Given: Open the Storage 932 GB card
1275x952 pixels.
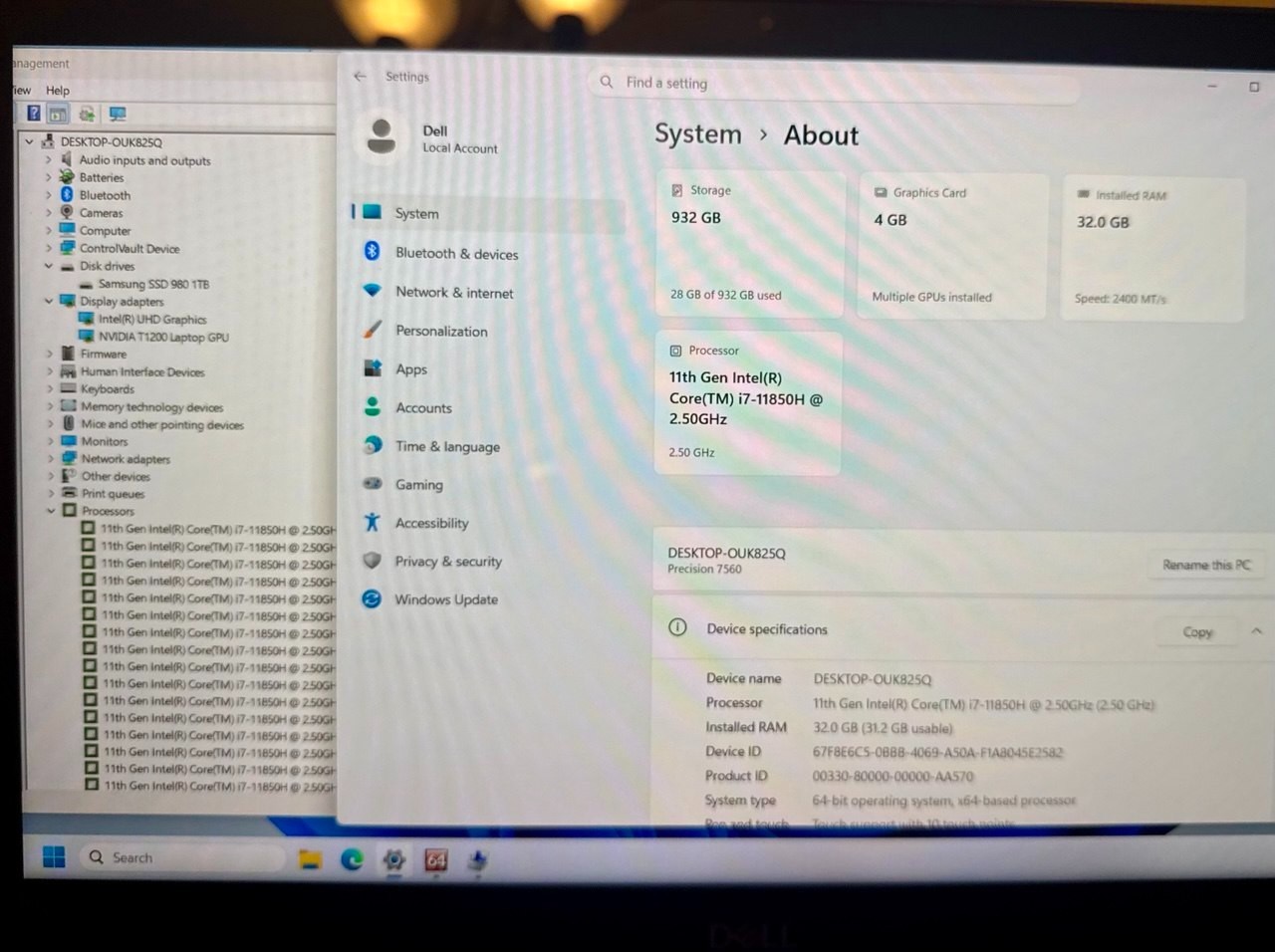Looking at the screenshot, I should pos(750,244).
